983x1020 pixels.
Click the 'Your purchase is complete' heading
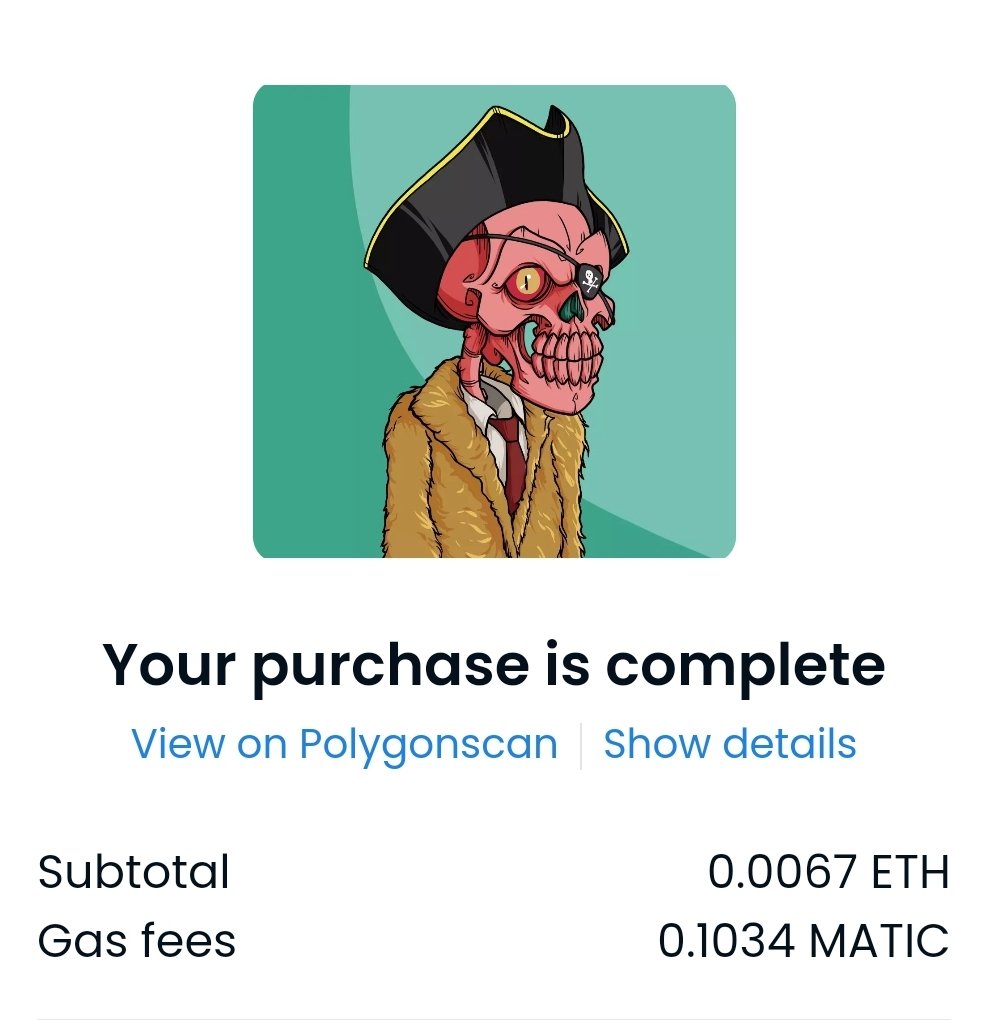(493, 665)
